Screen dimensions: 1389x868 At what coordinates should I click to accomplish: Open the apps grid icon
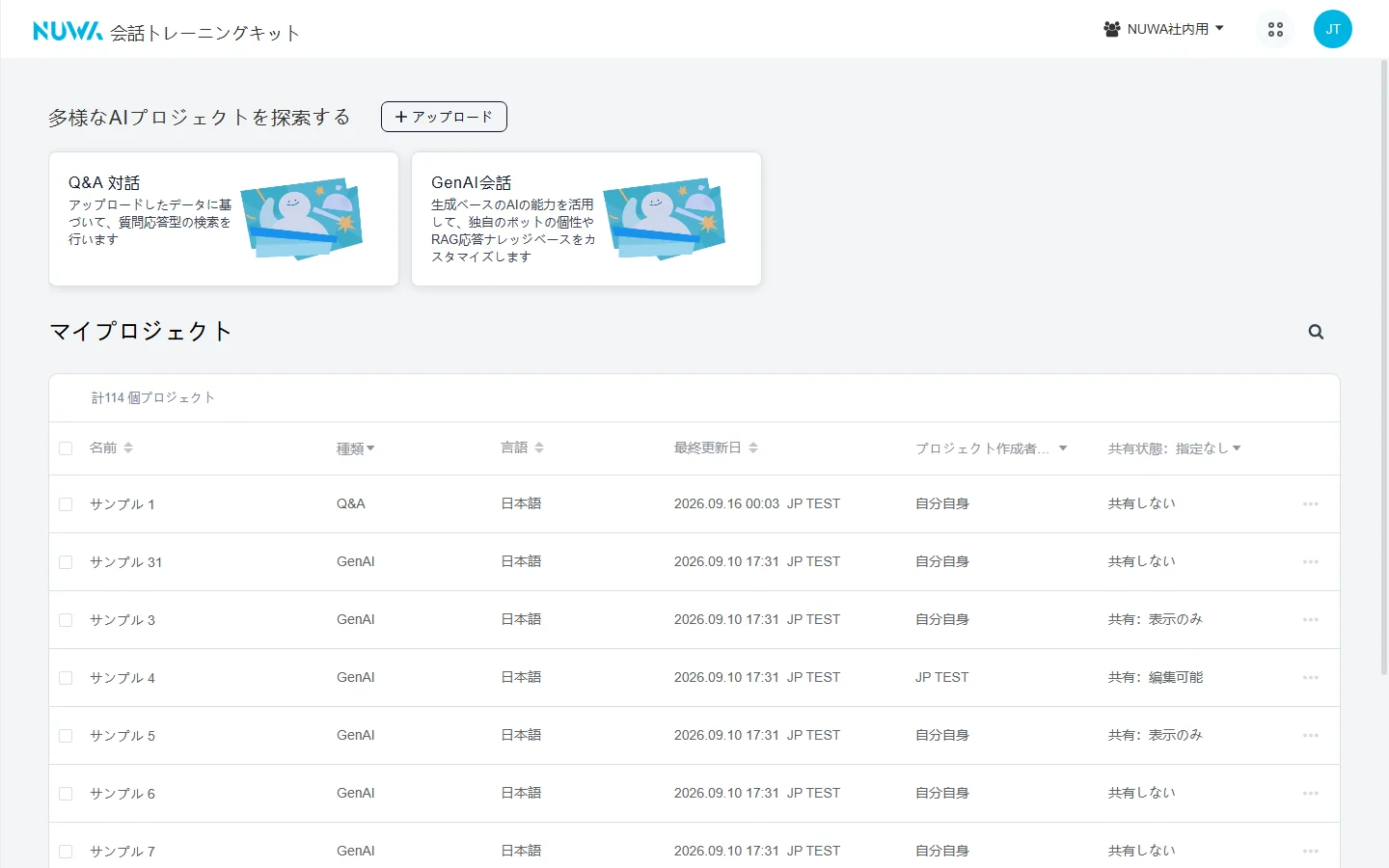tap(1275, 30)
